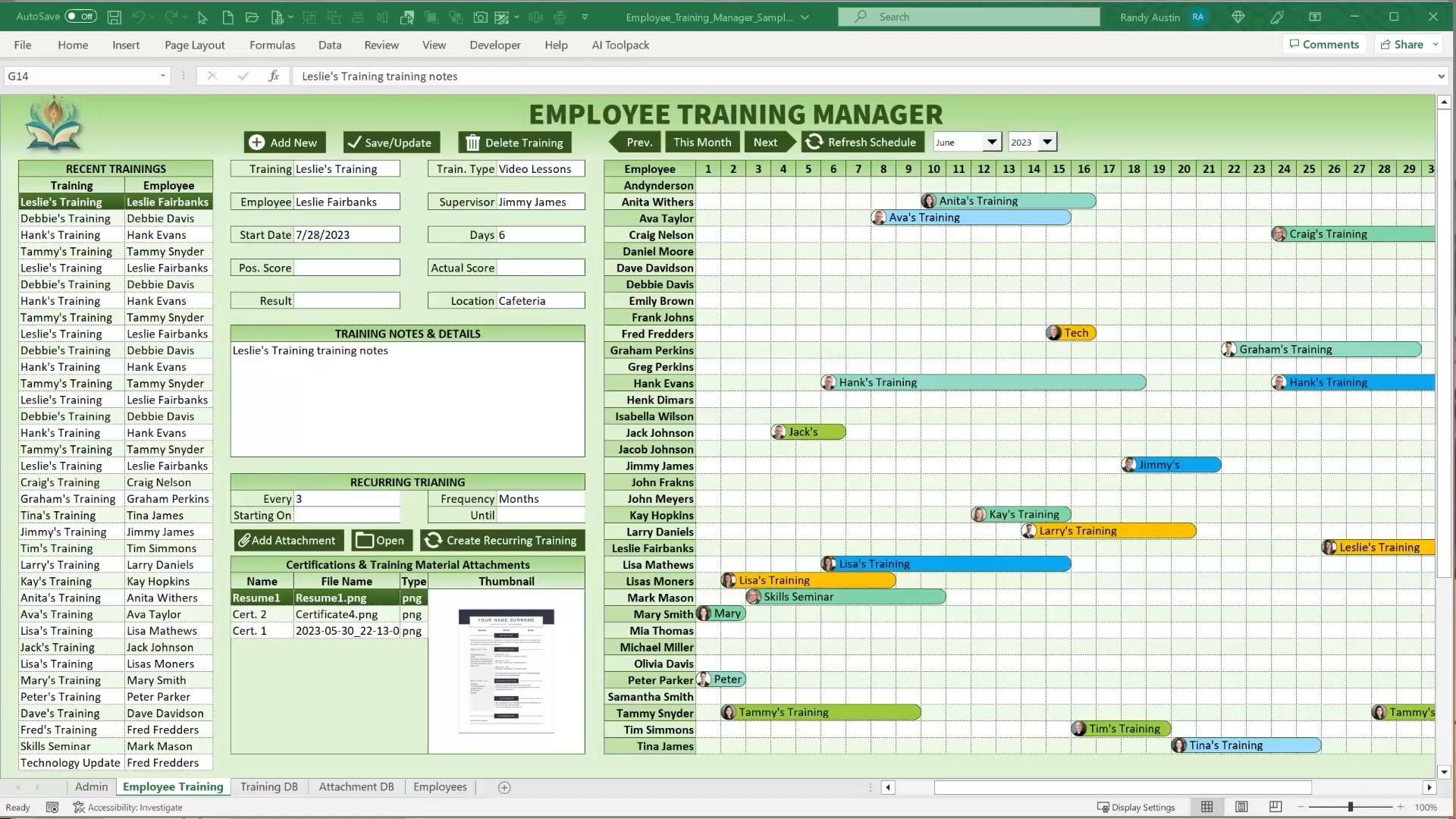
Task: Switch to the Attachment DB sheet tab
Action: (x=356, y=787)
